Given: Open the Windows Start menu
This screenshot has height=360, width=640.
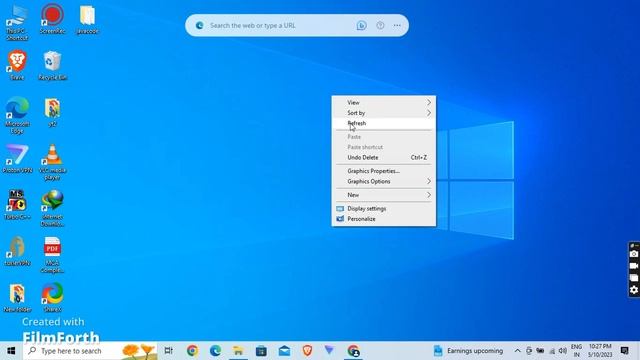Looking at the screenshot, I should 11,351.
